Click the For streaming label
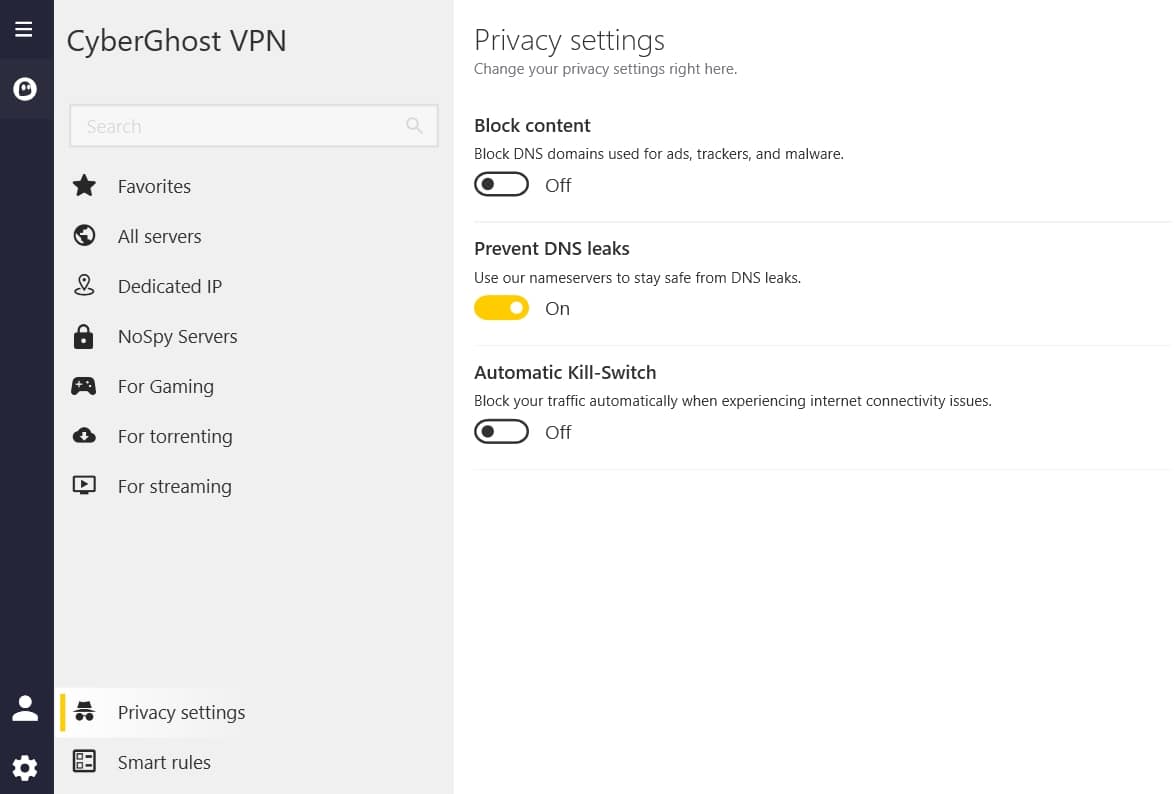This screenshot has height=794, width=1174. pos(174,486)
